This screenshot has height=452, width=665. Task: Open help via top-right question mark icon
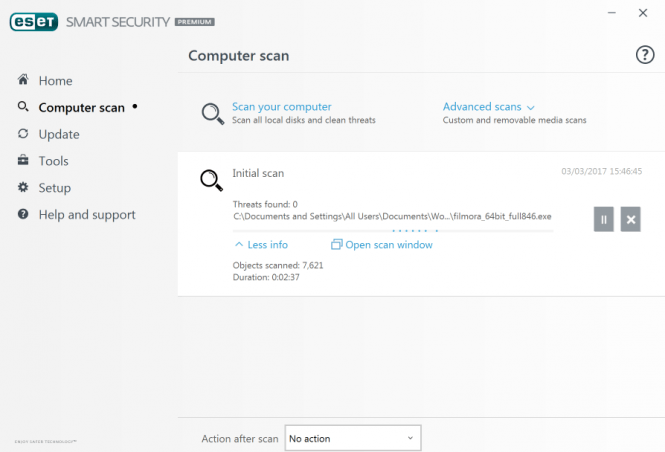coord(645,55)
